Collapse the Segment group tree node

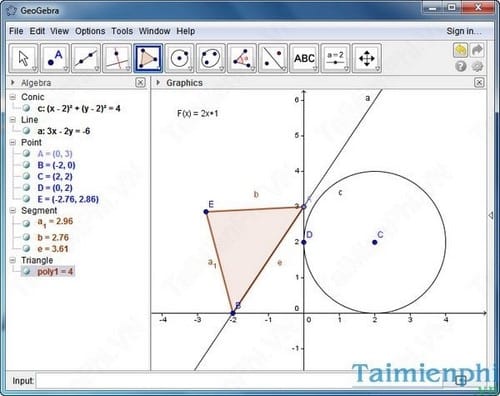(x=13, y=211)
